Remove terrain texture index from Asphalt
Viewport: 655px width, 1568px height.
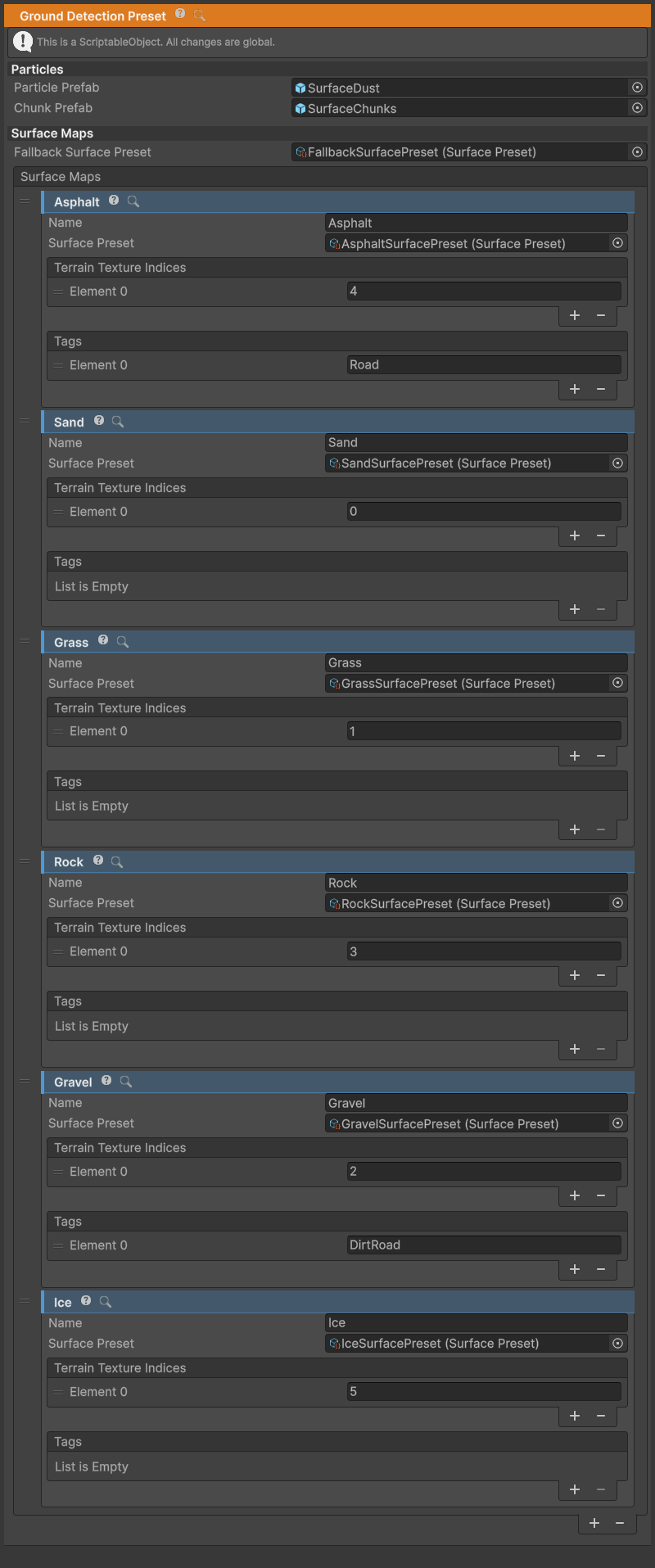click(x=601, y=315)
